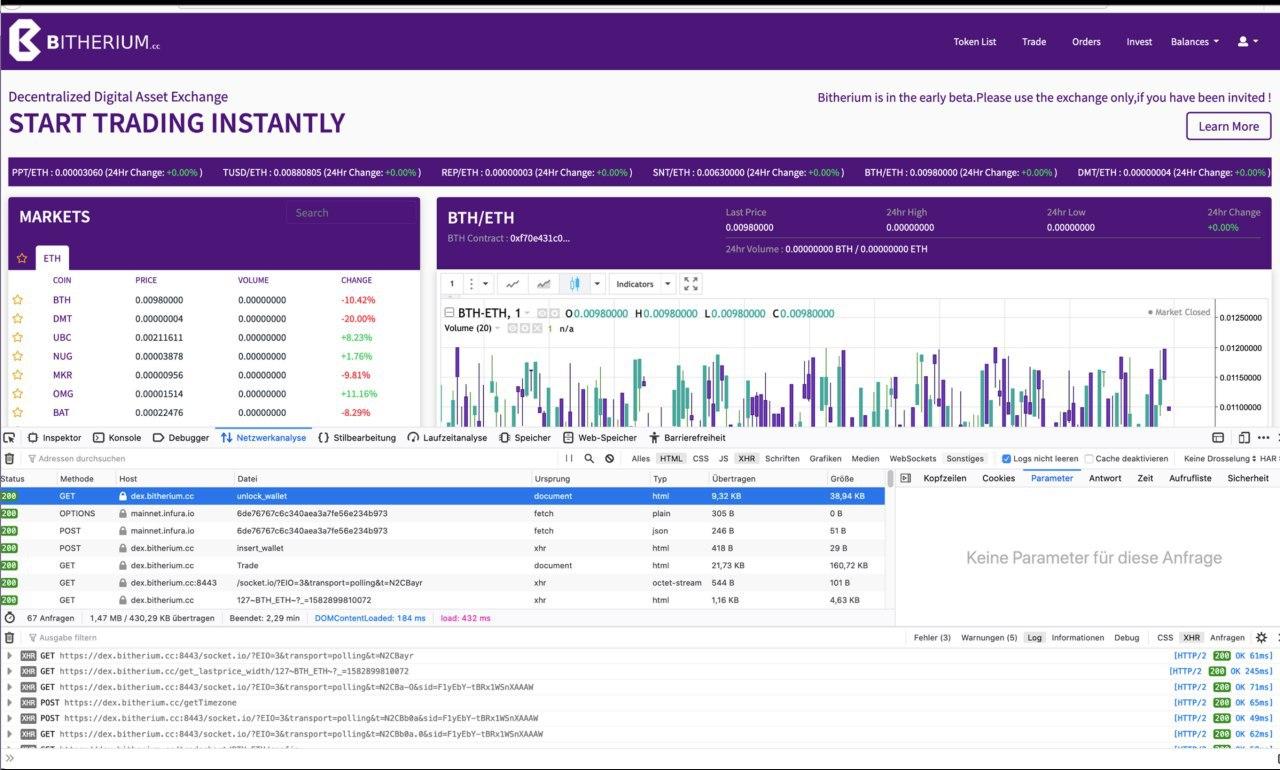The width and height of the screenshot is (1280, 770).
Task: Open console settings gear
Action: pyautogui.click(x=1261, y=637)
